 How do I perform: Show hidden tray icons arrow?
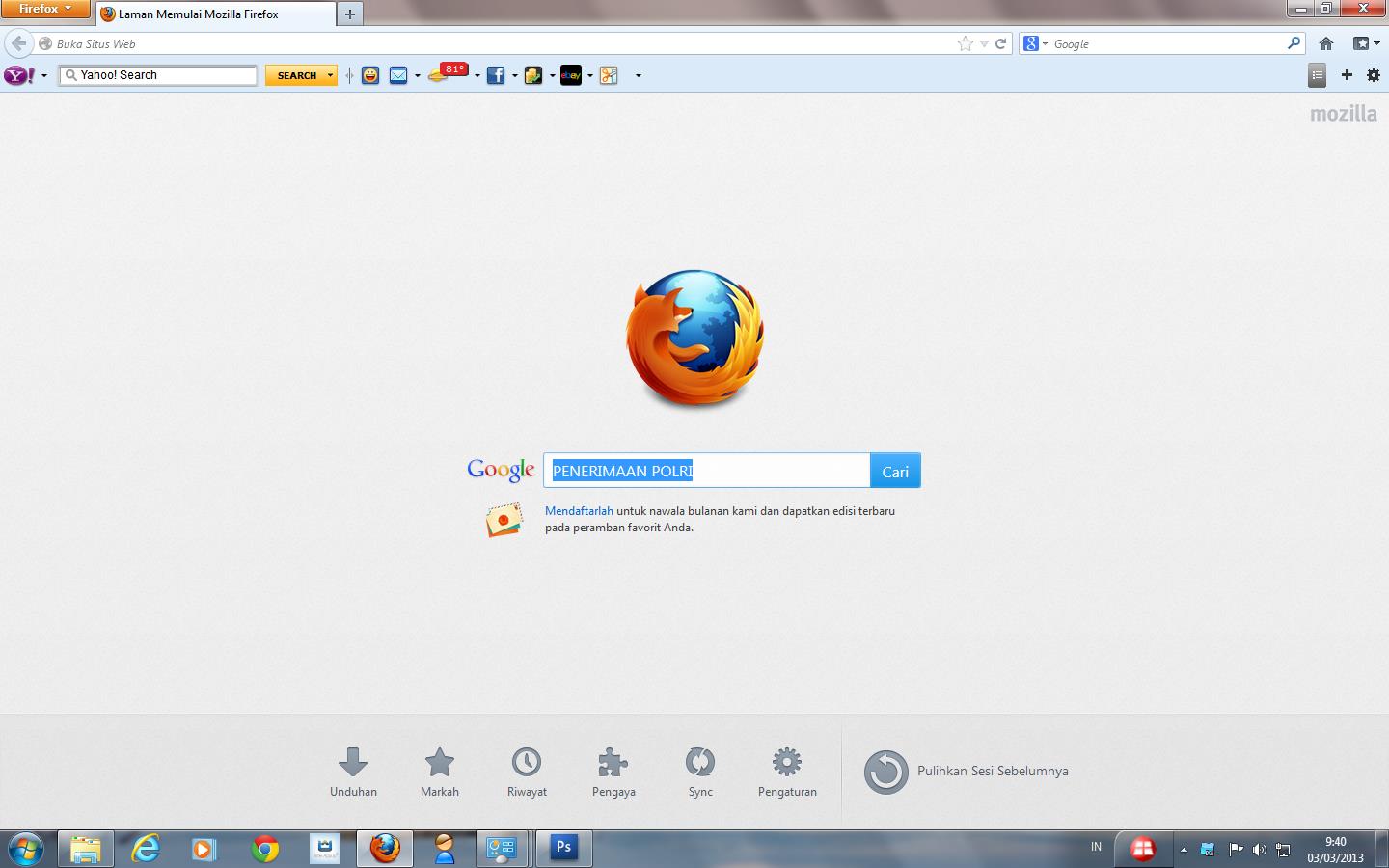[x=1184, y=850]
